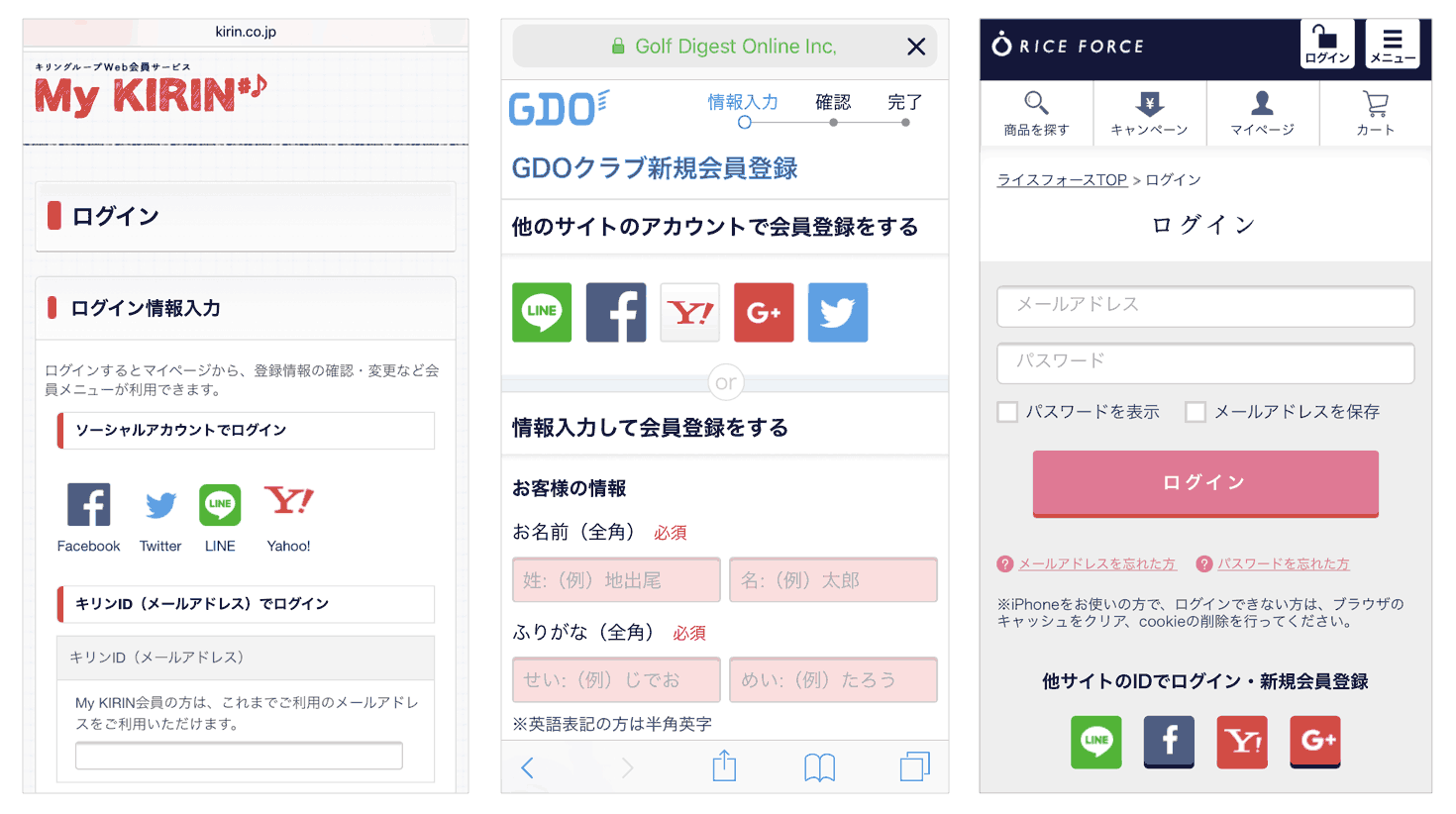This screenshot has width=1456, height=814.
Task: Select 情報入力 step on GDO
Action: pos(744,110)
